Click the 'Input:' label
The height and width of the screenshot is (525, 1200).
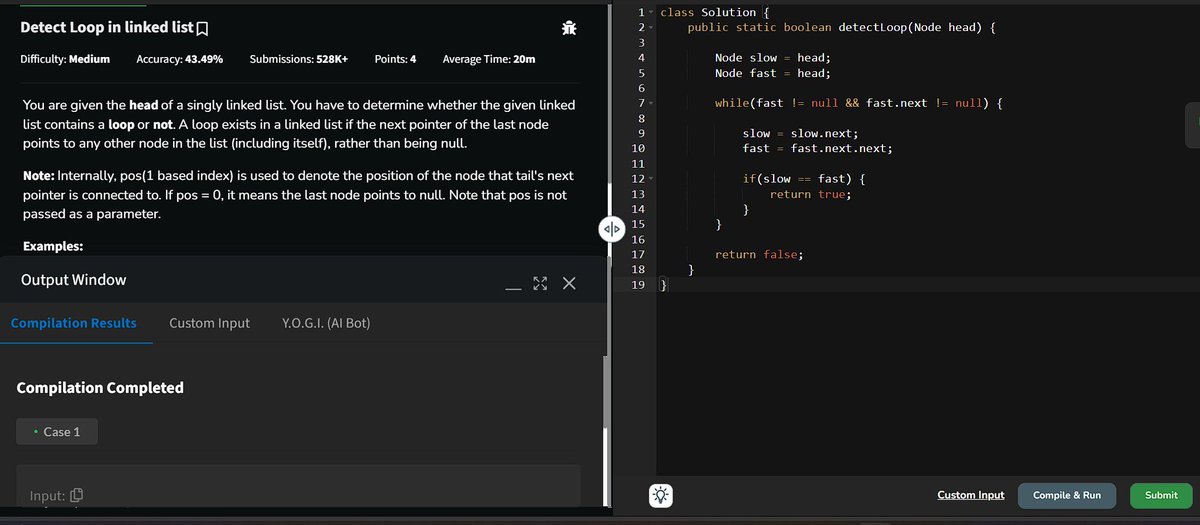[x=48, y=496]
